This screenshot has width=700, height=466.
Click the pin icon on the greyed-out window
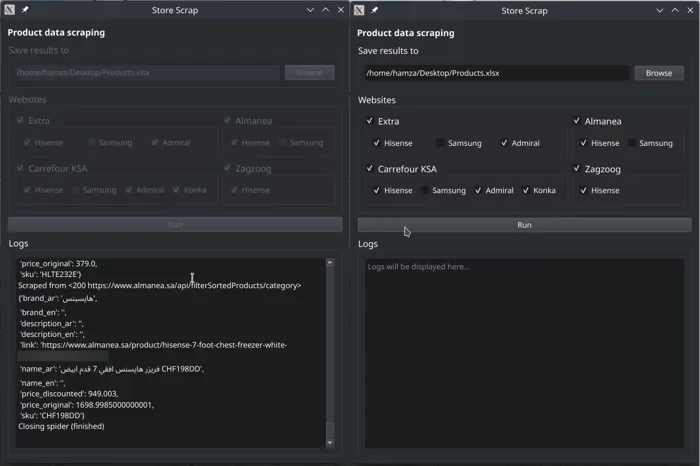point(25,11)
